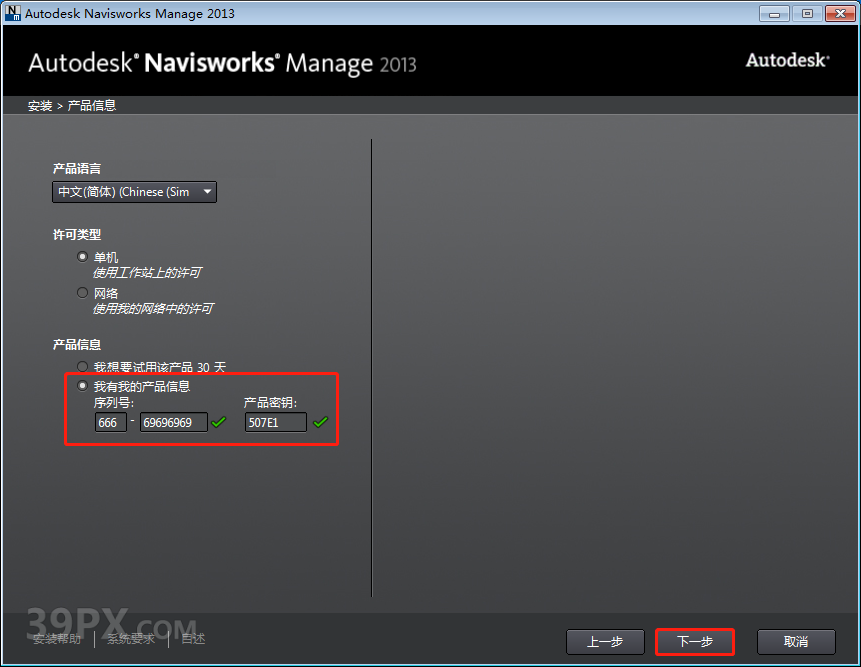Image resolution: width=861 pixels, height=667 pixels.
Task: Select the 单机 license type radio button
Action: coord(82,256)
